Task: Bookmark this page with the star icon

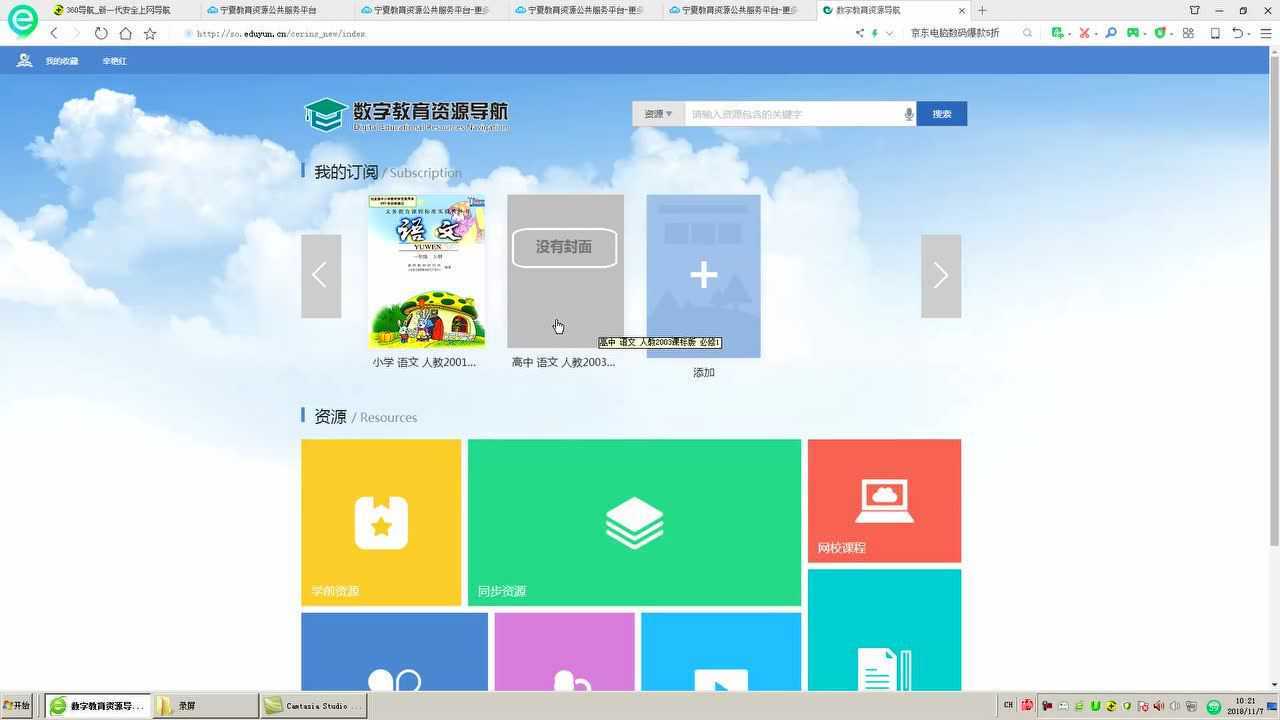Action: pyautogui.click(x=150, y=33)
